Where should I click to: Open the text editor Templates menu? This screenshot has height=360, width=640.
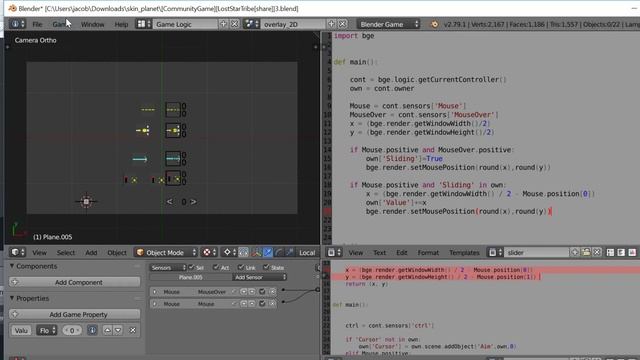tap(464, 253)
